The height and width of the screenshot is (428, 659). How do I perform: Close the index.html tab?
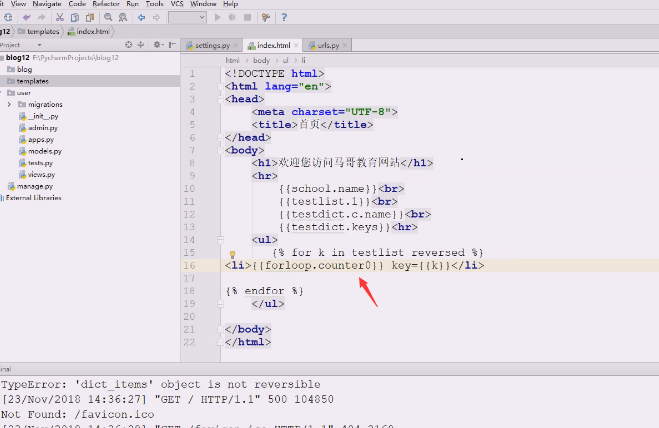point(296,45)
